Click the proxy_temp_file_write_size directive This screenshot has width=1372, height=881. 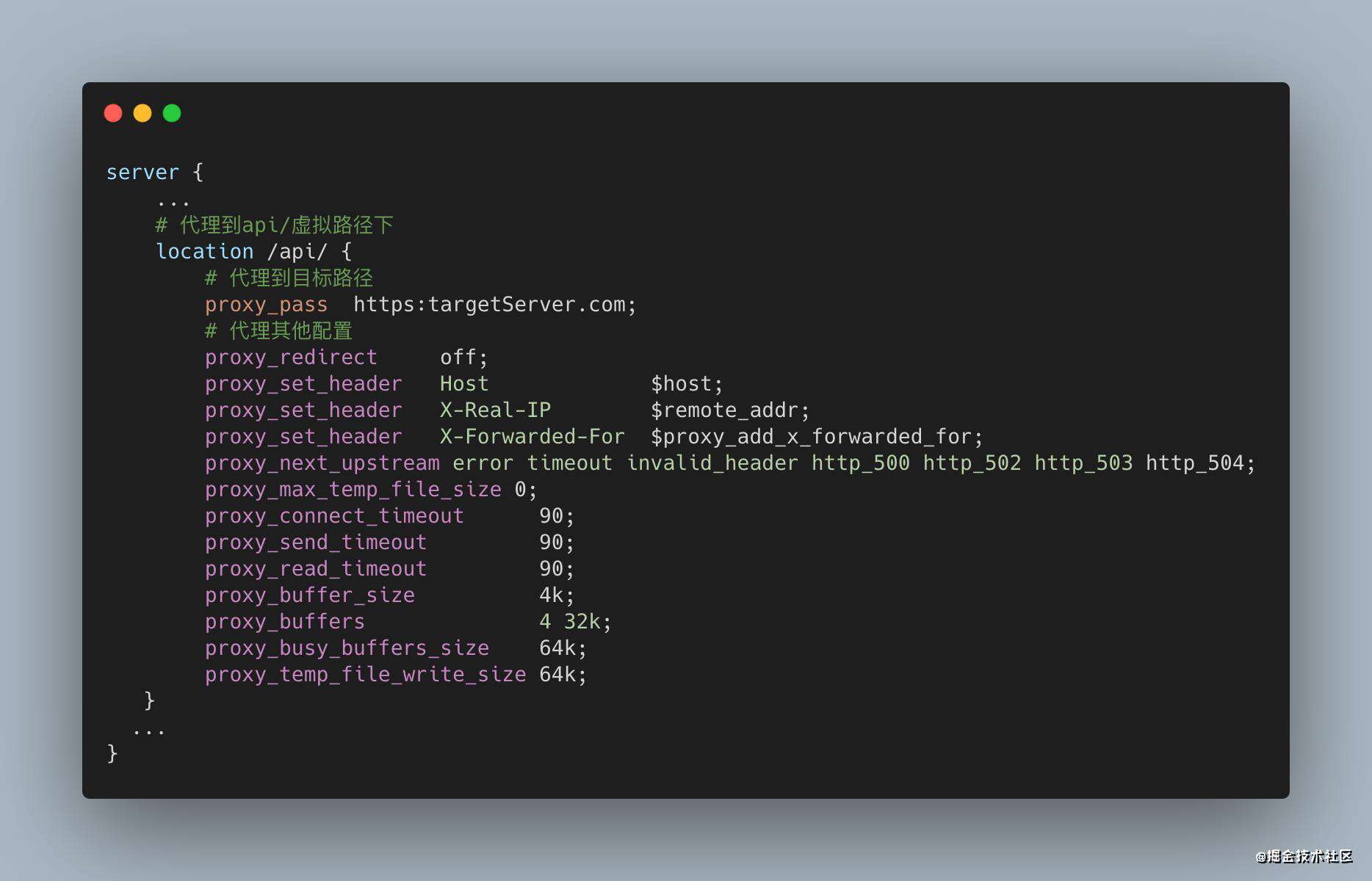[x=365, y=675]
